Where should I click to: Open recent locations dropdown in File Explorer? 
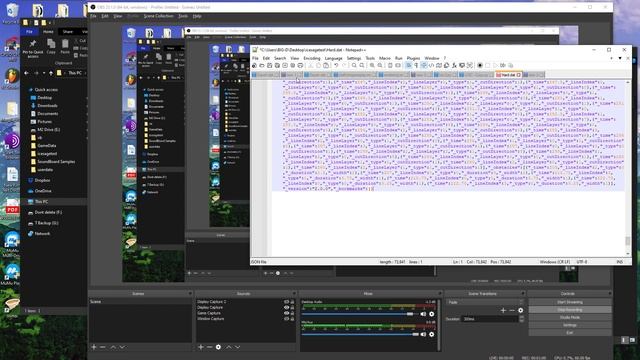(44, 73)
